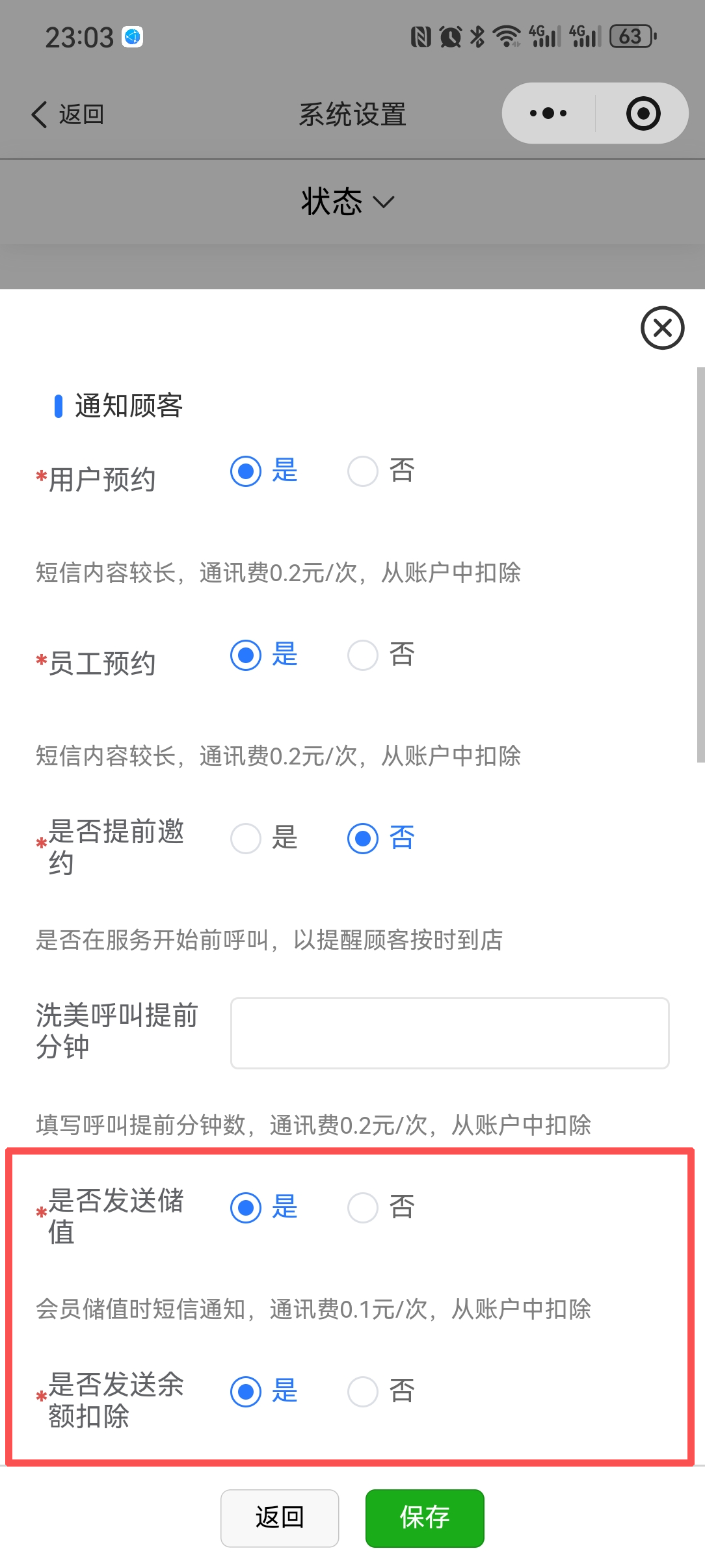The width and height of the screenshot is (705, 1568).
Task: Select 否 for 是否发送余额扣除
Action: pos(363,1392)
